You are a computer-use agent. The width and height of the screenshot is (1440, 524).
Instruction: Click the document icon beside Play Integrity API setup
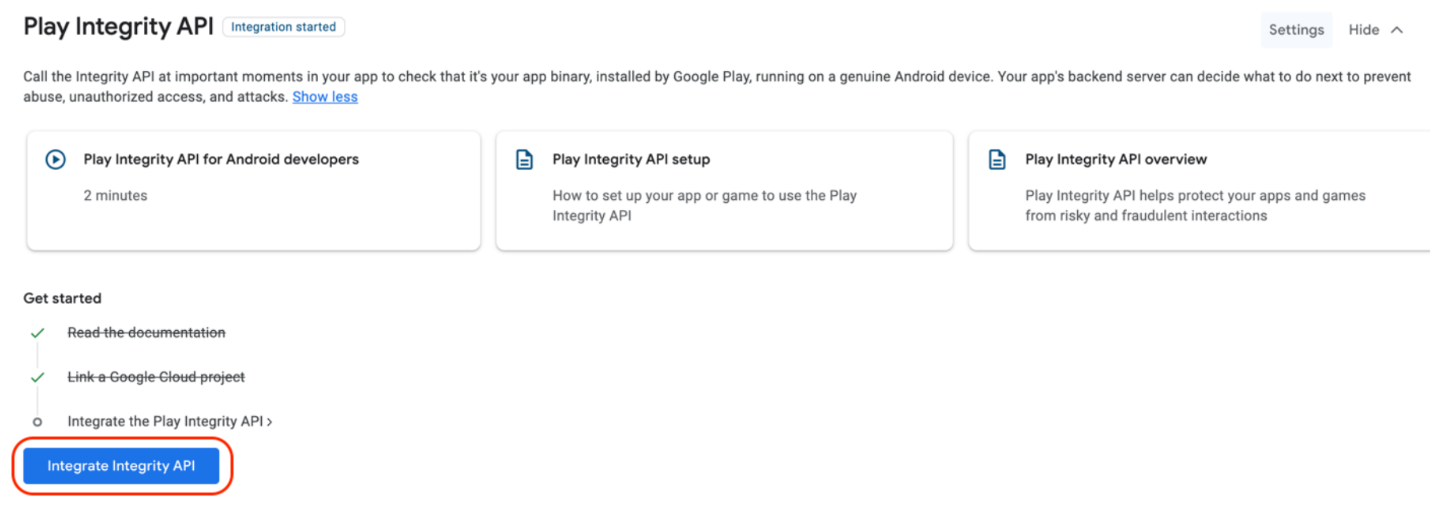(524, 160)
